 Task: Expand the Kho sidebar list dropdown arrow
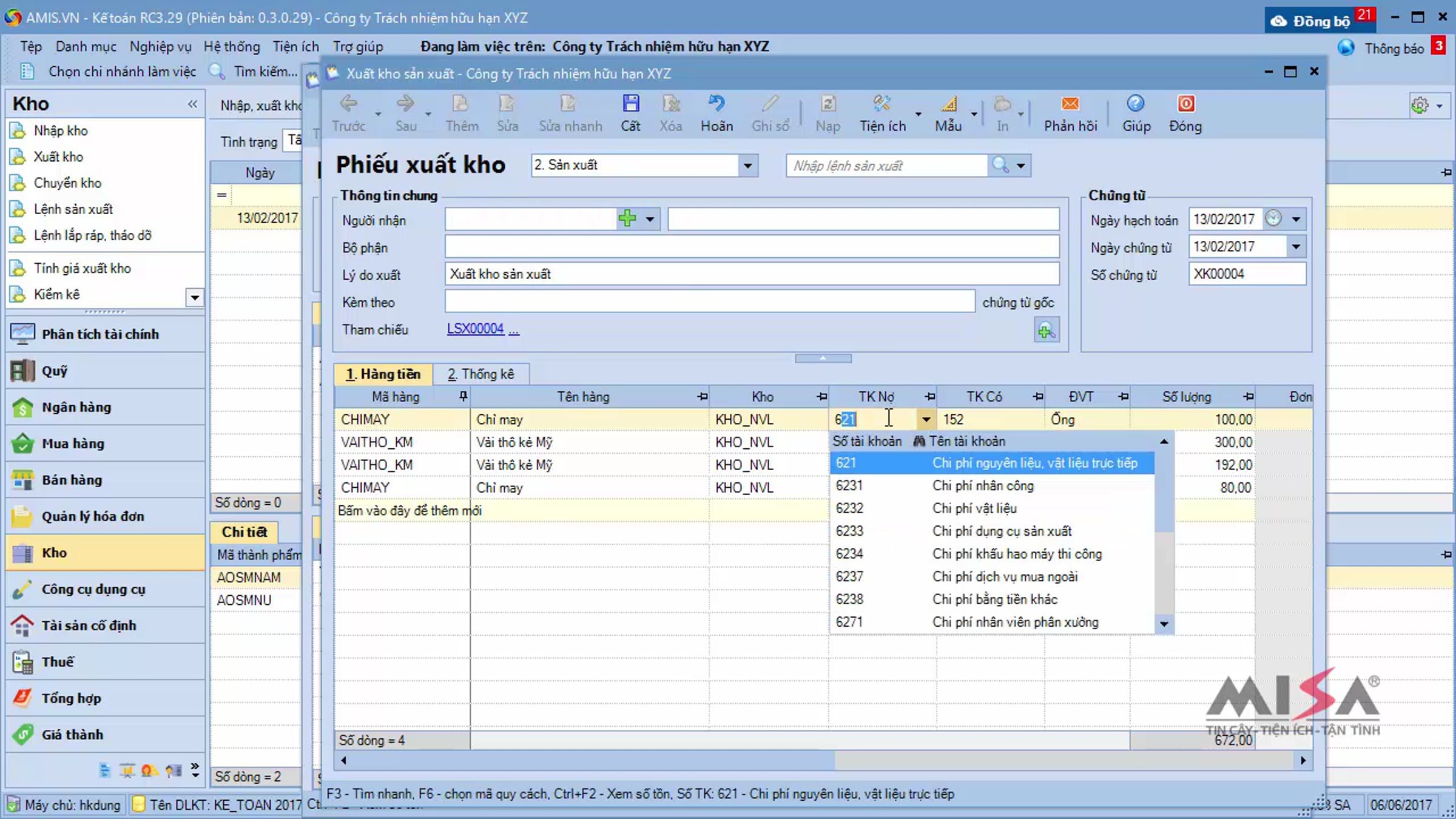click(x=195, y=297)
